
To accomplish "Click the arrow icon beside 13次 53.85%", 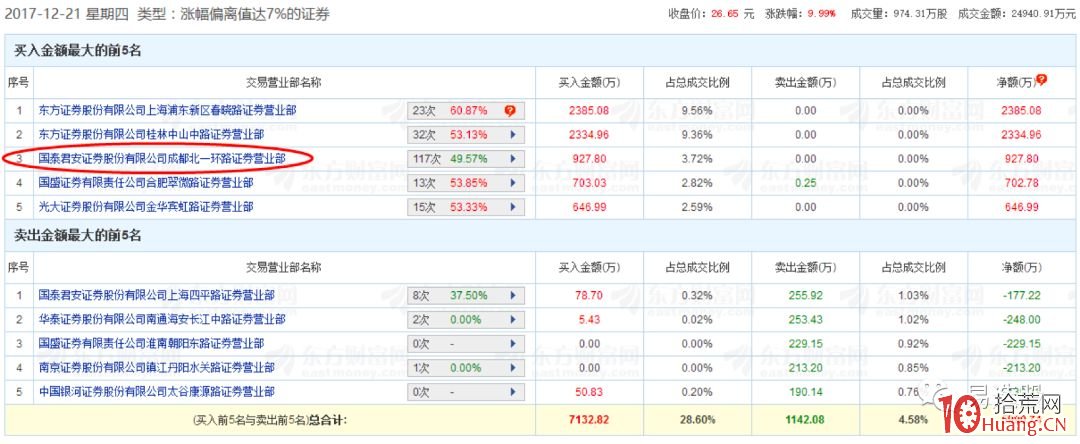I will (x=513, y=183).
